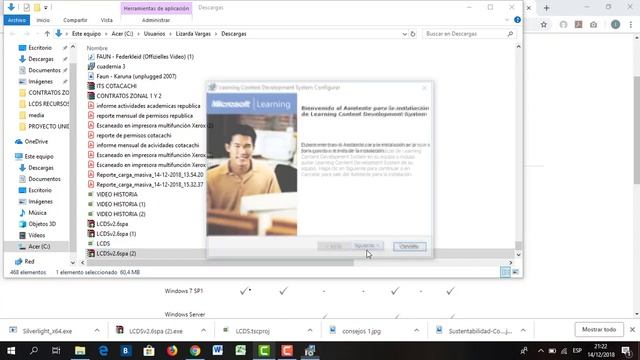The height and width of the screenshot is (360, 640).
Task: Open taskbar search magnifier icon
Action: pyautogui.click(x=34, y=351)
